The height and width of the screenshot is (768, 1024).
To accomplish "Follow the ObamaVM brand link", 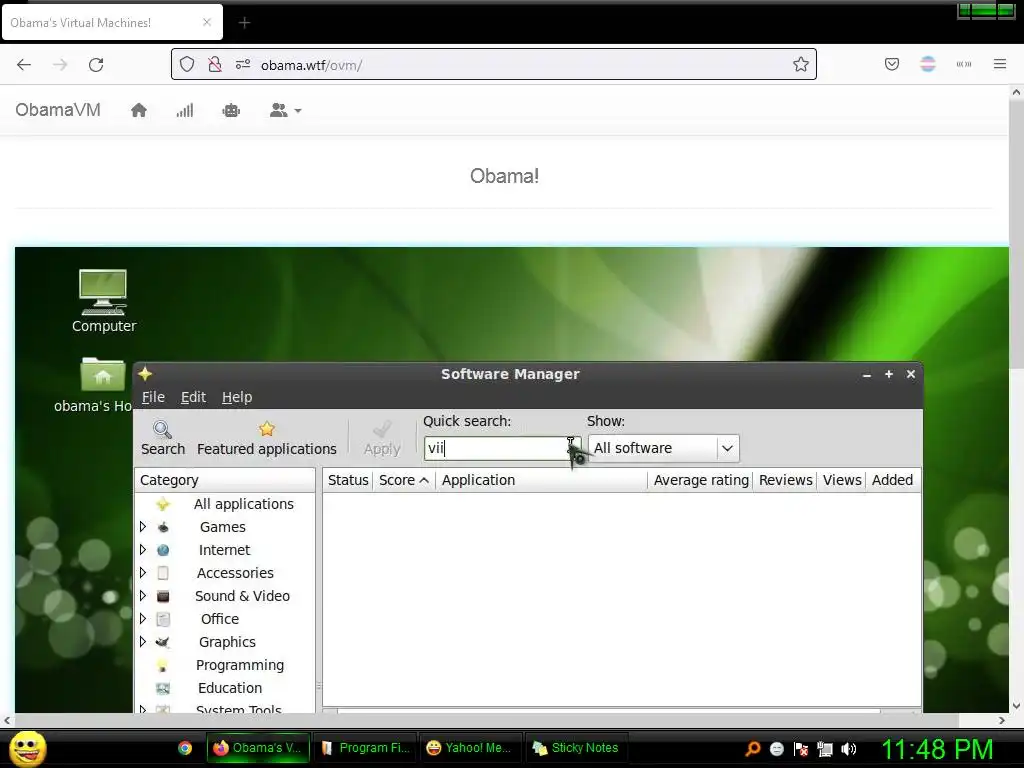I will click(58, 110).
